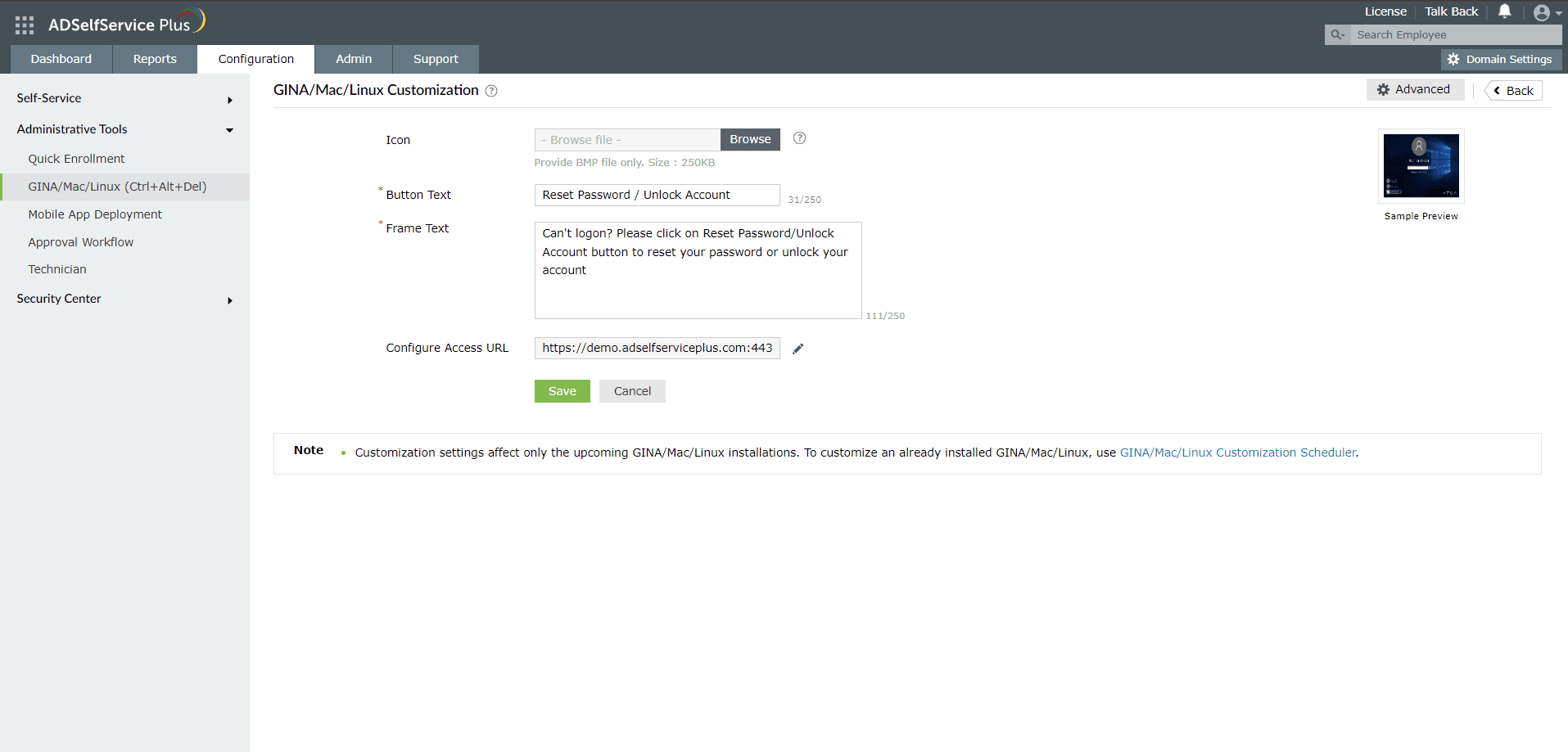
Task: Open the Admin tab
Action: coord(354,59)
